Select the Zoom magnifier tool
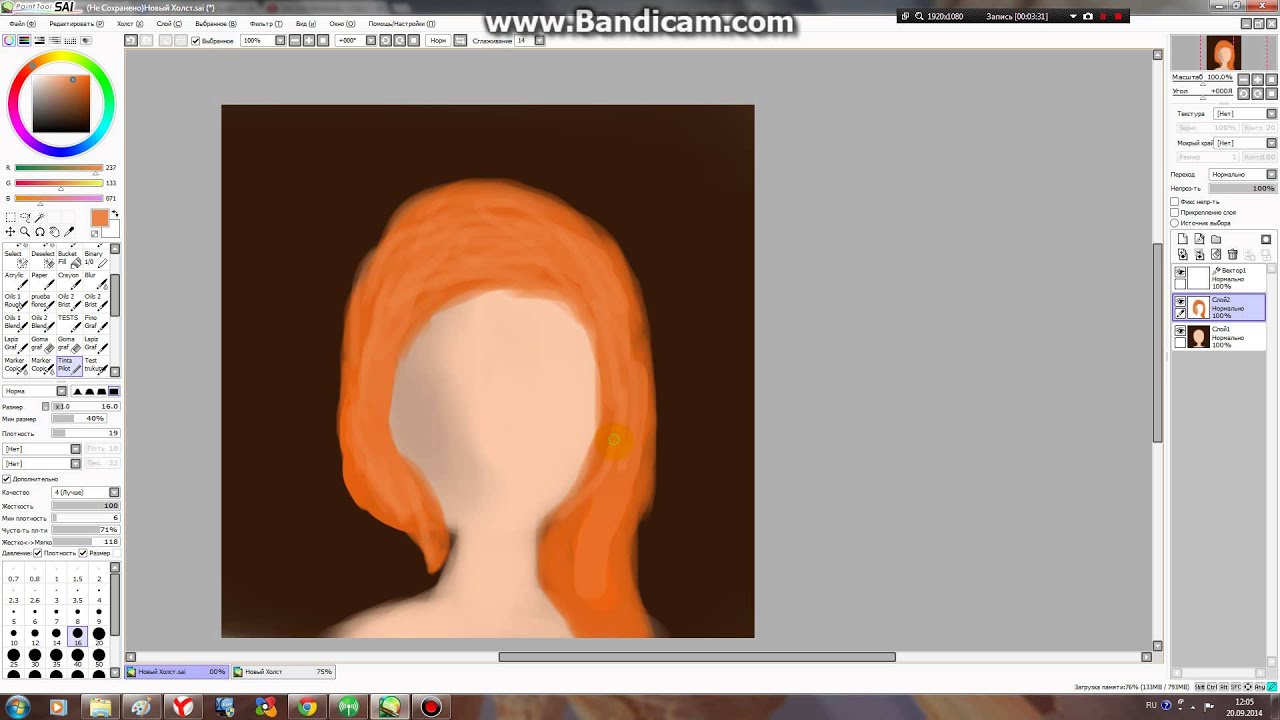This screenshot has height=720, width=1280. click(25, 232)
